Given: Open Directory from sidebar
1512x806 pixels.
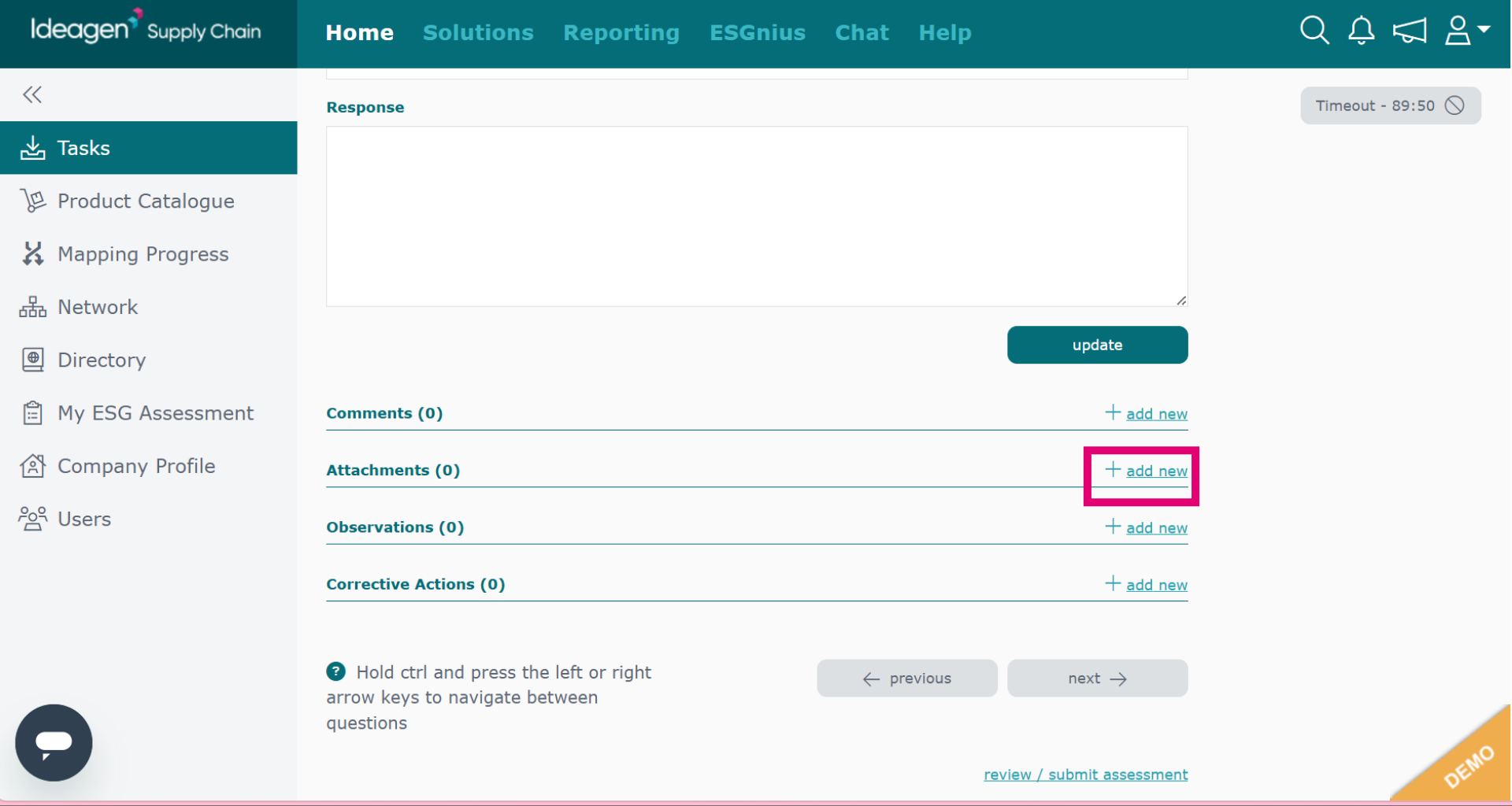Looking at the screenshot, I should [x=149, y=360].
